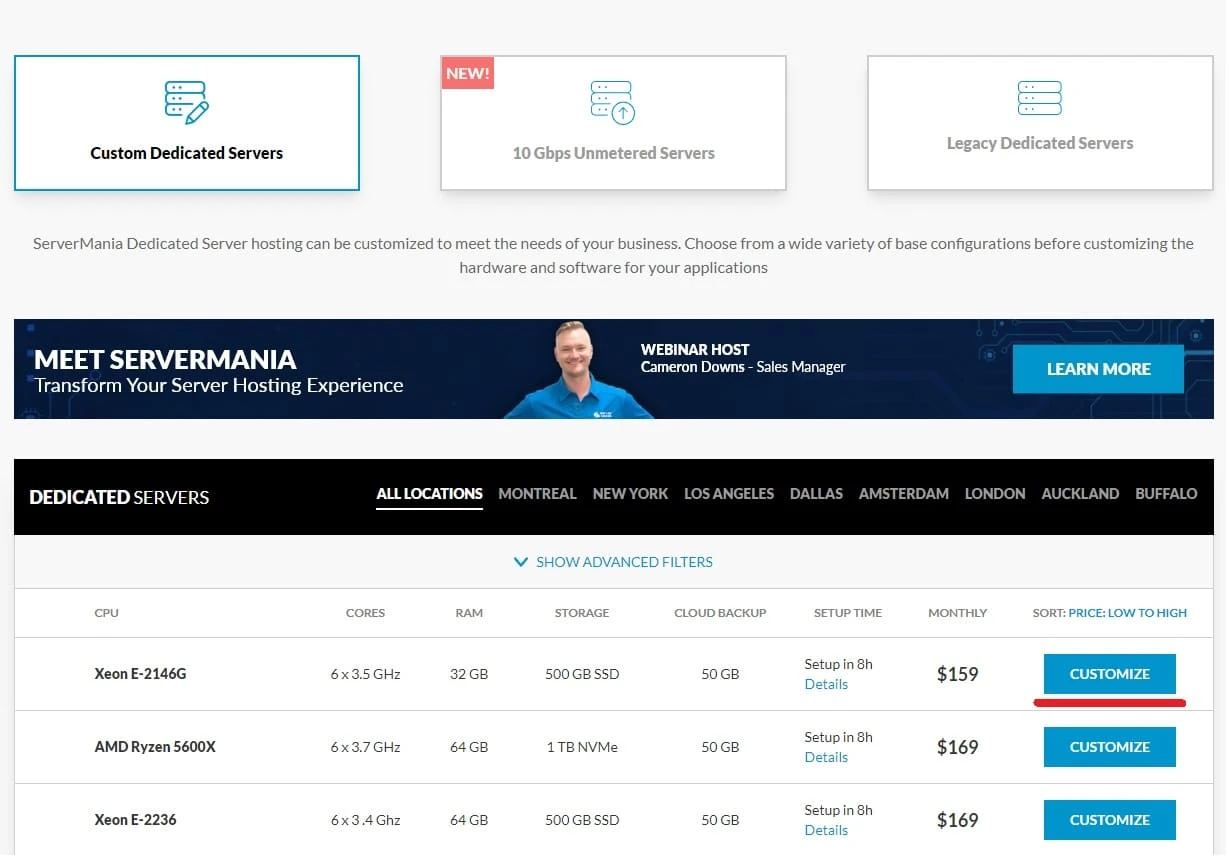1229x858 pixels.
Task: Click the Xeon E-2236 CPU name
Action: coord(135,820)
